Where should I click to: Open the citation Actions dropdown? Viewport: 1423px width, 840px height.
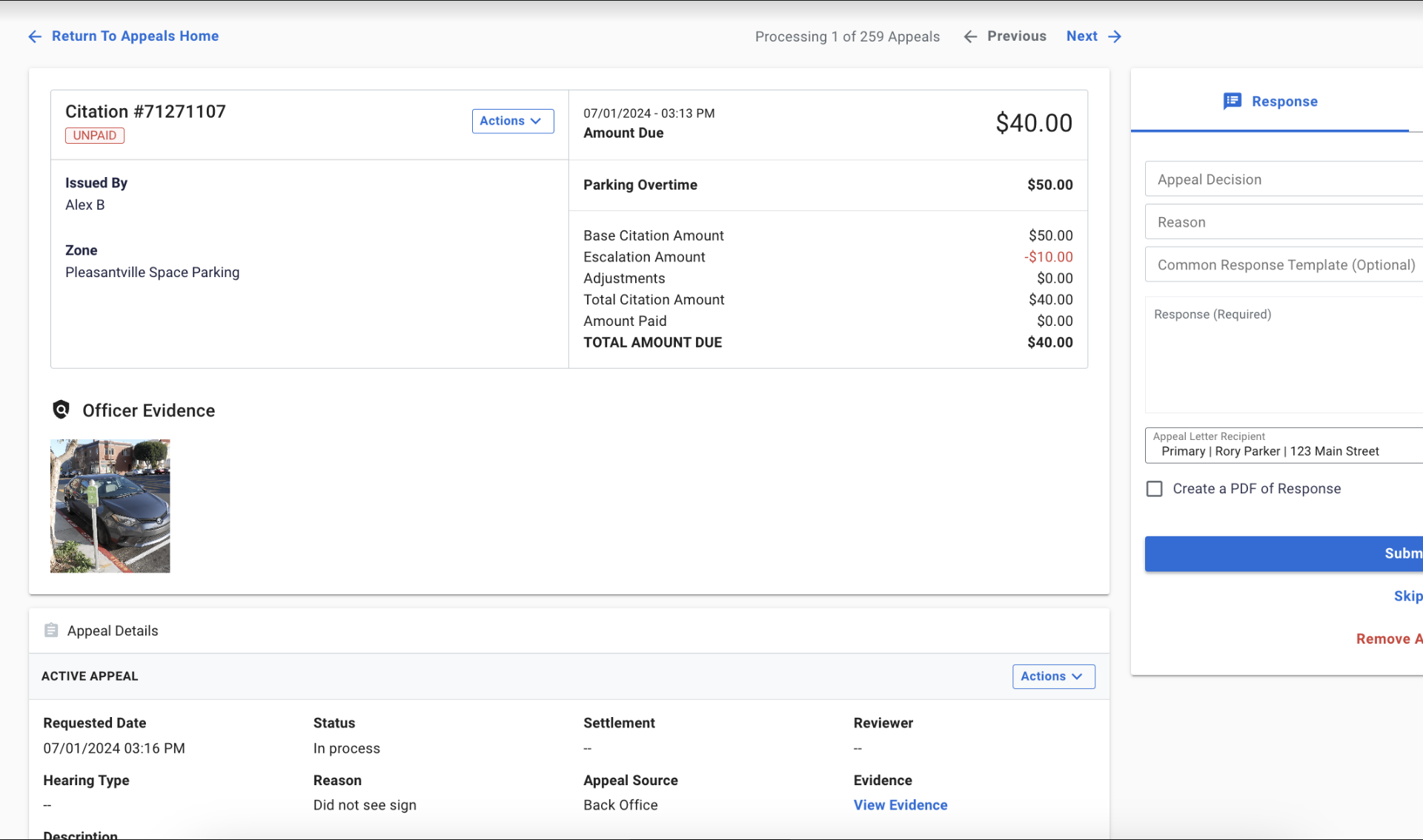[x=513, y=121]
